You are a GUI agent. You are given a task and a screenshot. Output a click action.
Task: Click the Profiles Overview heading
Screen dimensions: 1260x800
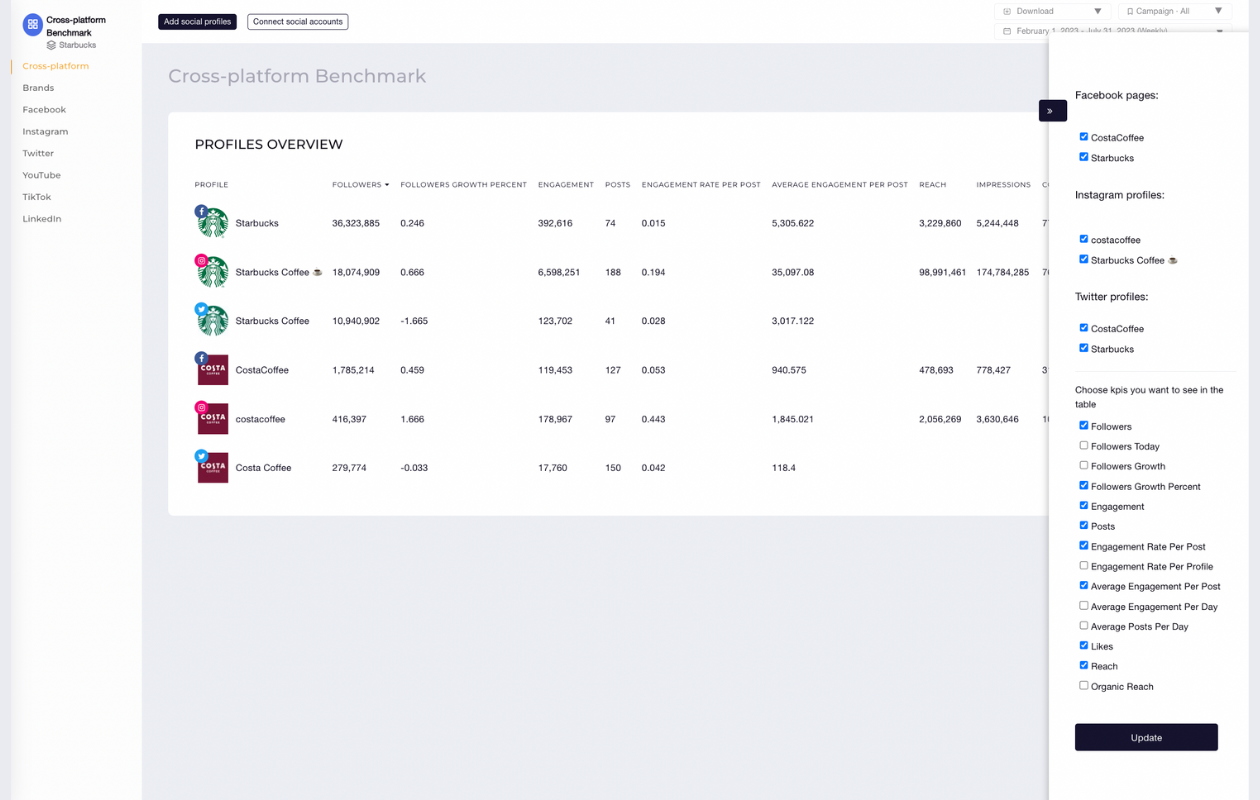pyautogui.click(x=269, y=145)
